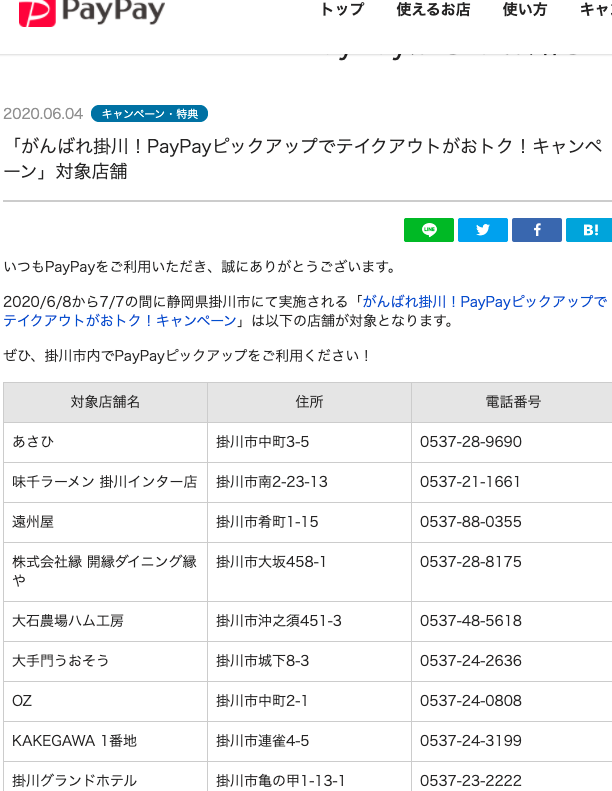Select the あさひ store name
This screenshot has width=612, height=791.
point(33,441)
